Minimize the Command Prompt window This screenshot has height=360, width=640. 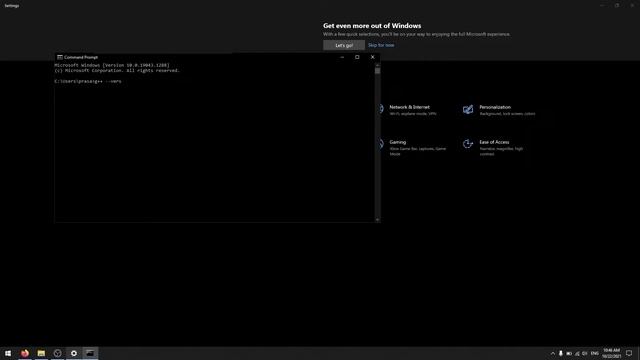click(x=342, y=57)
